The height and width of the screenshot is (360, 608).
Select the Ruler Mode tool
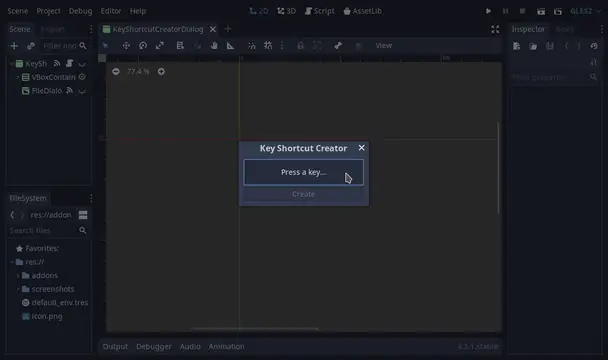(x=230, y=46)
